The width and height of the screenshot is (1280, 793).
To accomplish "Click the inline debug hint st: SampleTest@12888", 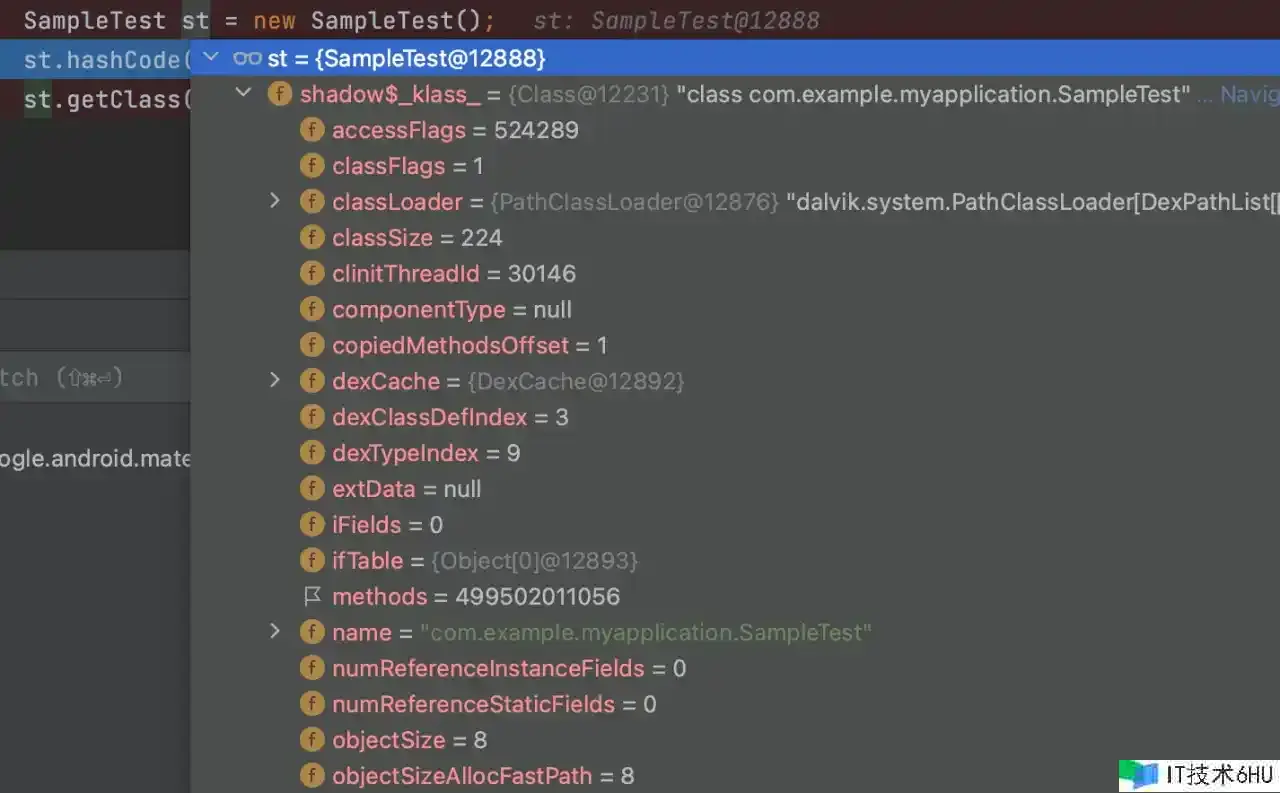I will [x=676, y=21].
